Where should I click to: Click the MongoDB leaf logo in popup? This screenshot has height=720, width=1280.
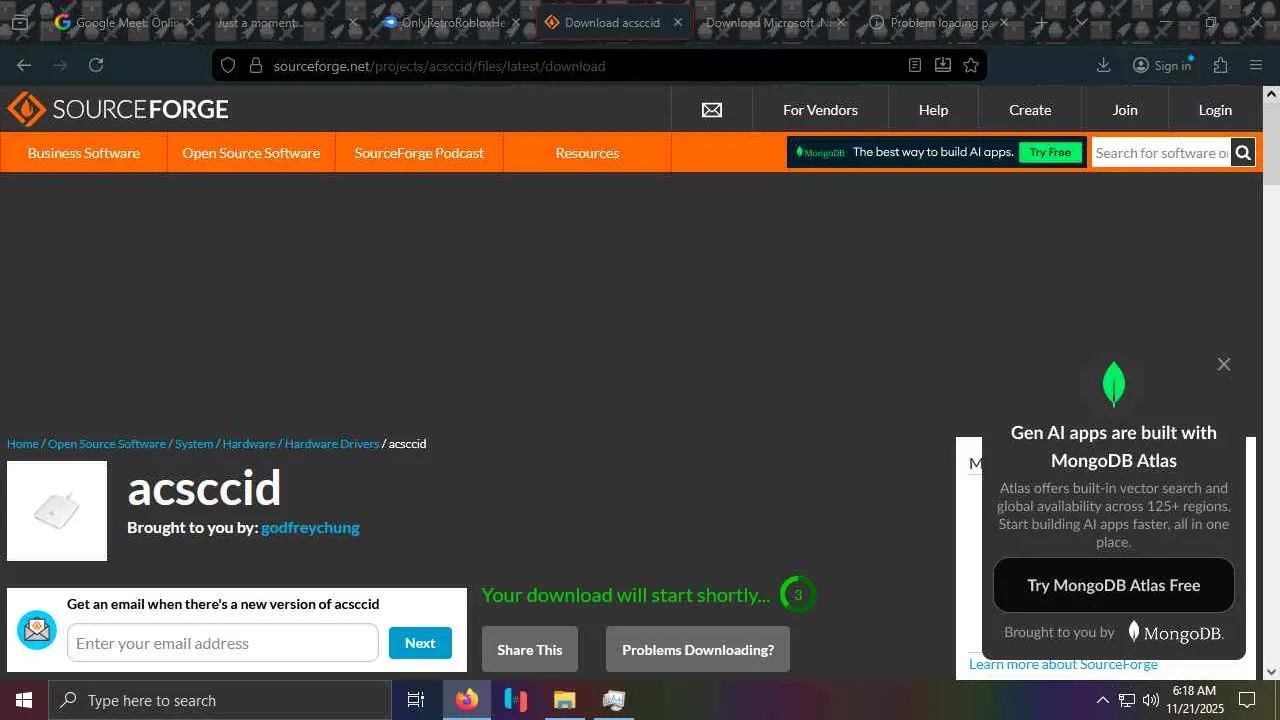tap(1114, 383)
